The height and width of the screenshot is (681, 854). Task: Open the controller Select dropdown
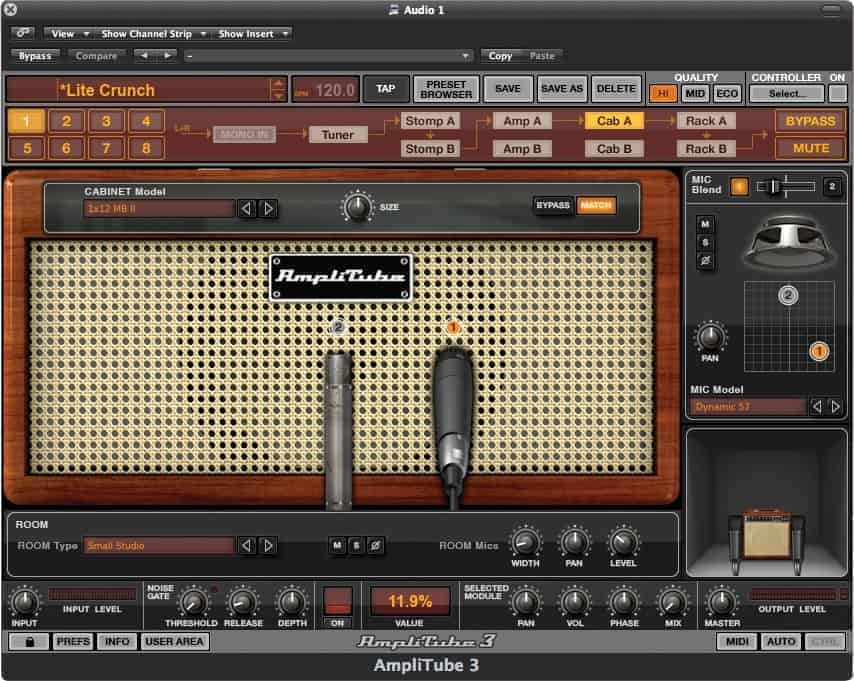(787, 93)
